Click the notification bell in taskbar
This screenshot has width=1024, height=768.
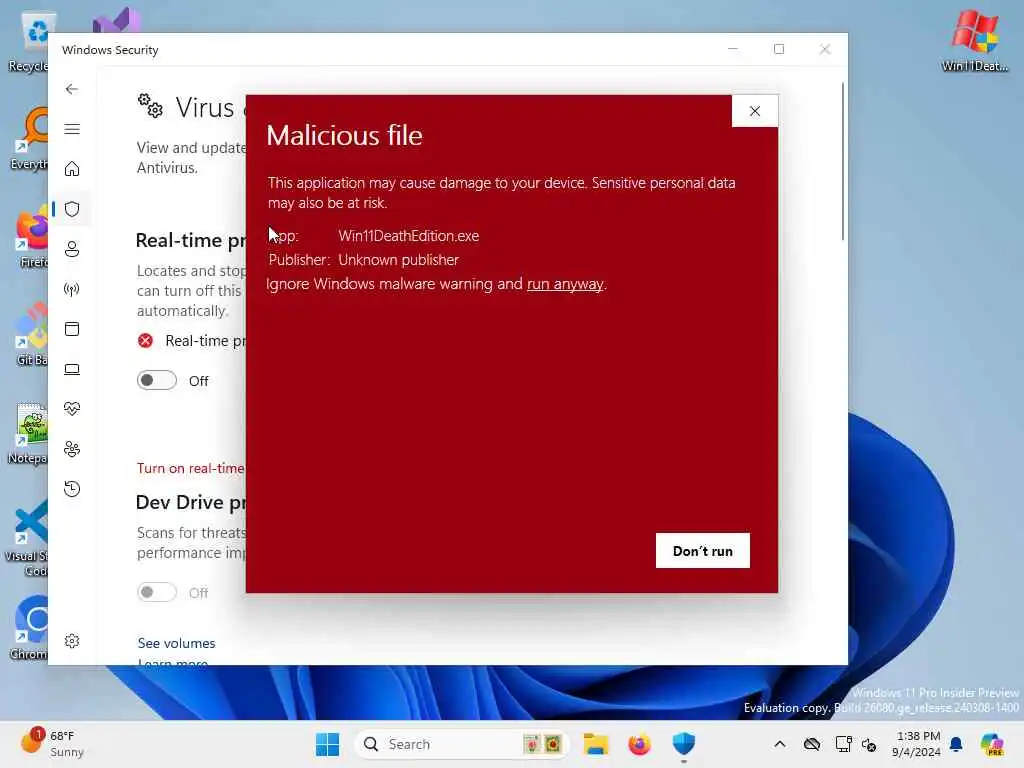(x=956, y=744)
